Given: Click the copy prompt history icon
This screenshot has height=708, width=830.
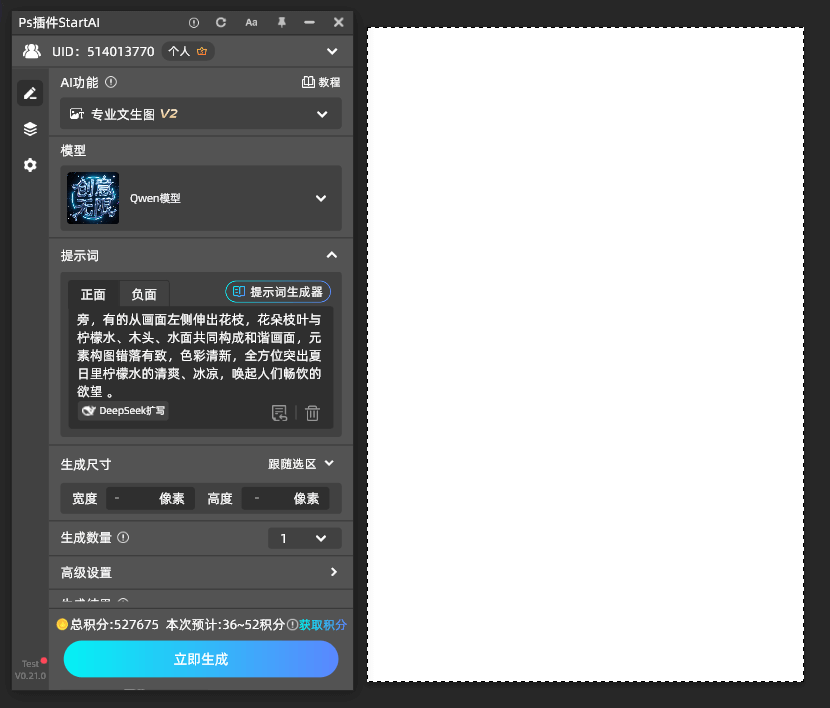Looking at the screenshot, I should tap(280, 412).
